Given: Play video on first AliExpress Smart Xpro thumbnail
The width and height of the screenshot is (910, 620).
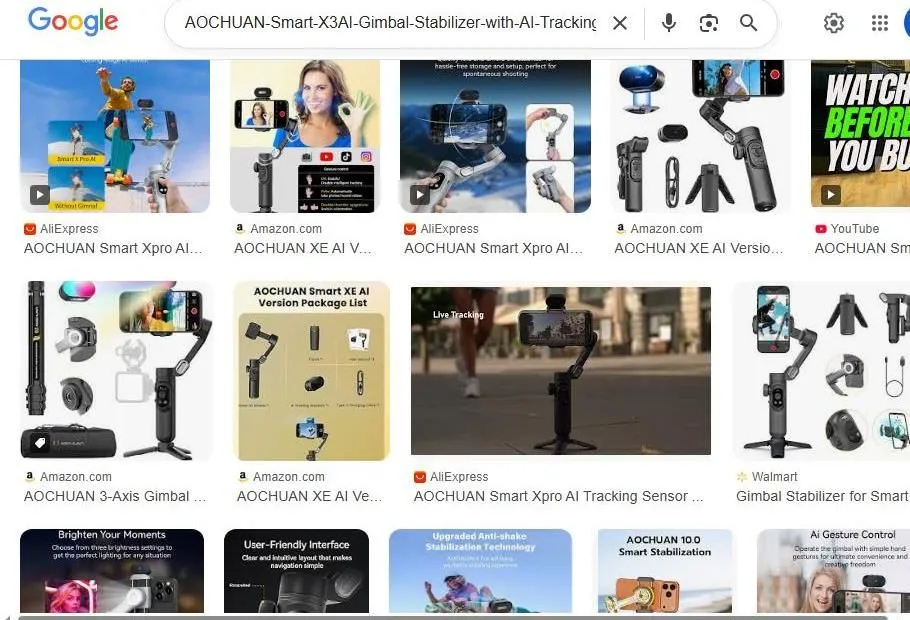Looking at the screenshot, I should [x=39, y=194].
